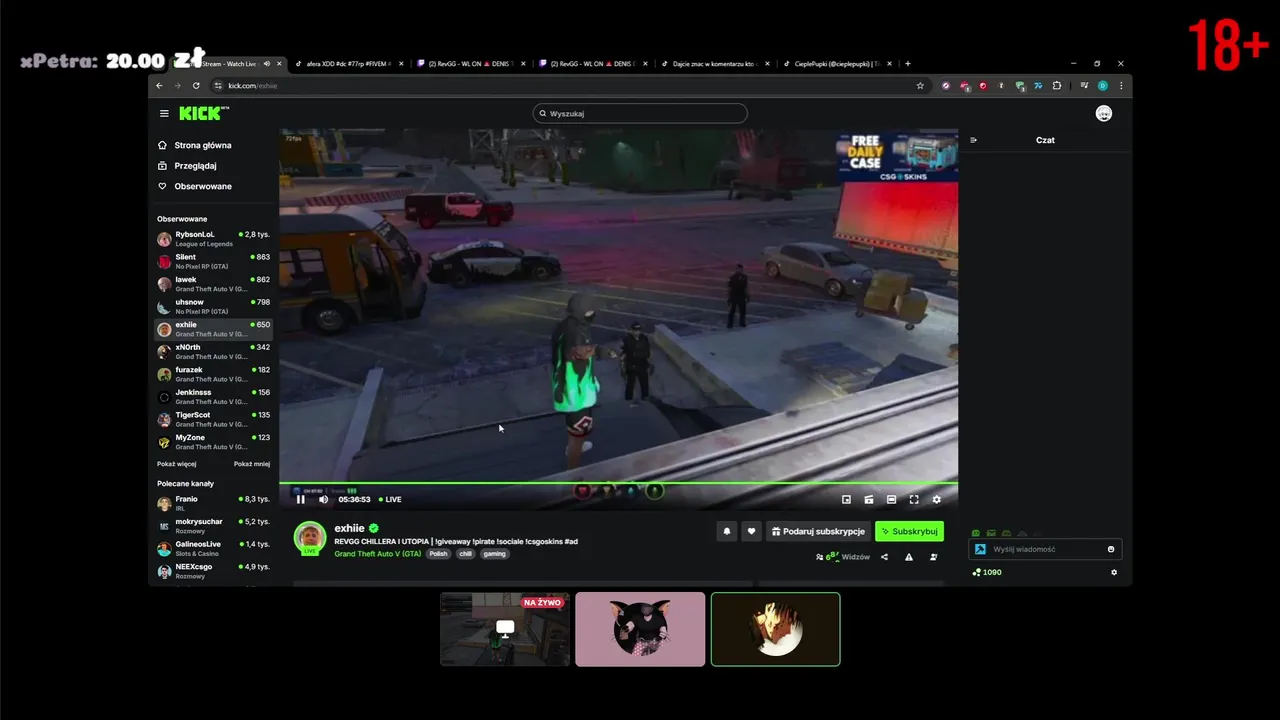Report the stream with warning icon
This screenshot has width=1280, height=720.
coord(909,557)
